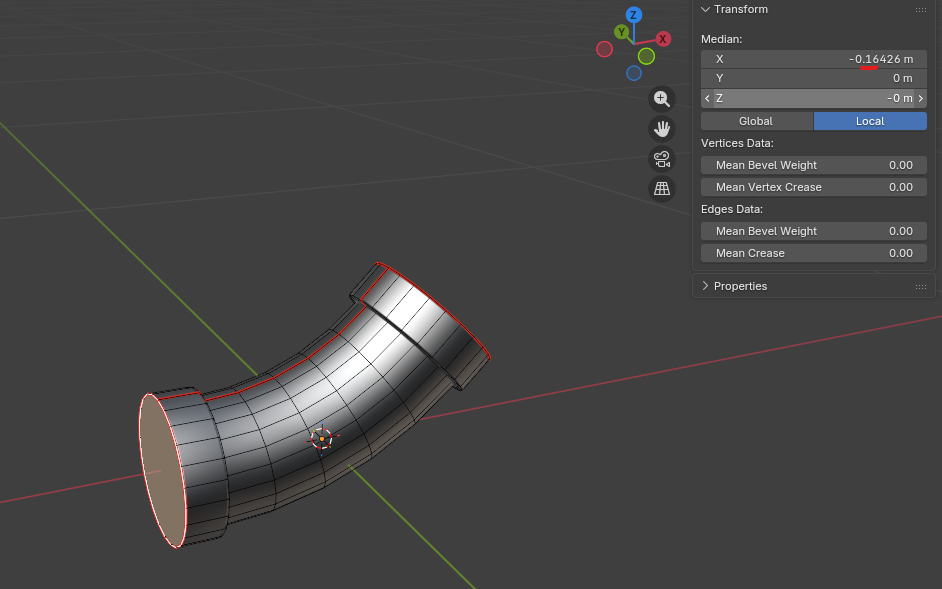Click the Mean Crease edge slider
This screenshot has width=942, height=589.
pos(814,253)
